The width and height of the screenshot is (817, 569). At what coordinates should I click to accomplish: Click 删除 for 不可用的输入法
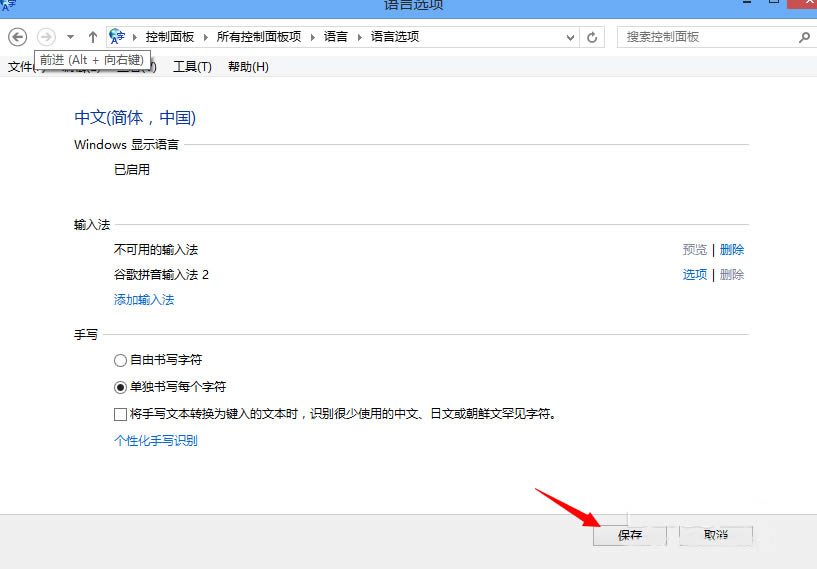(732, 250)
